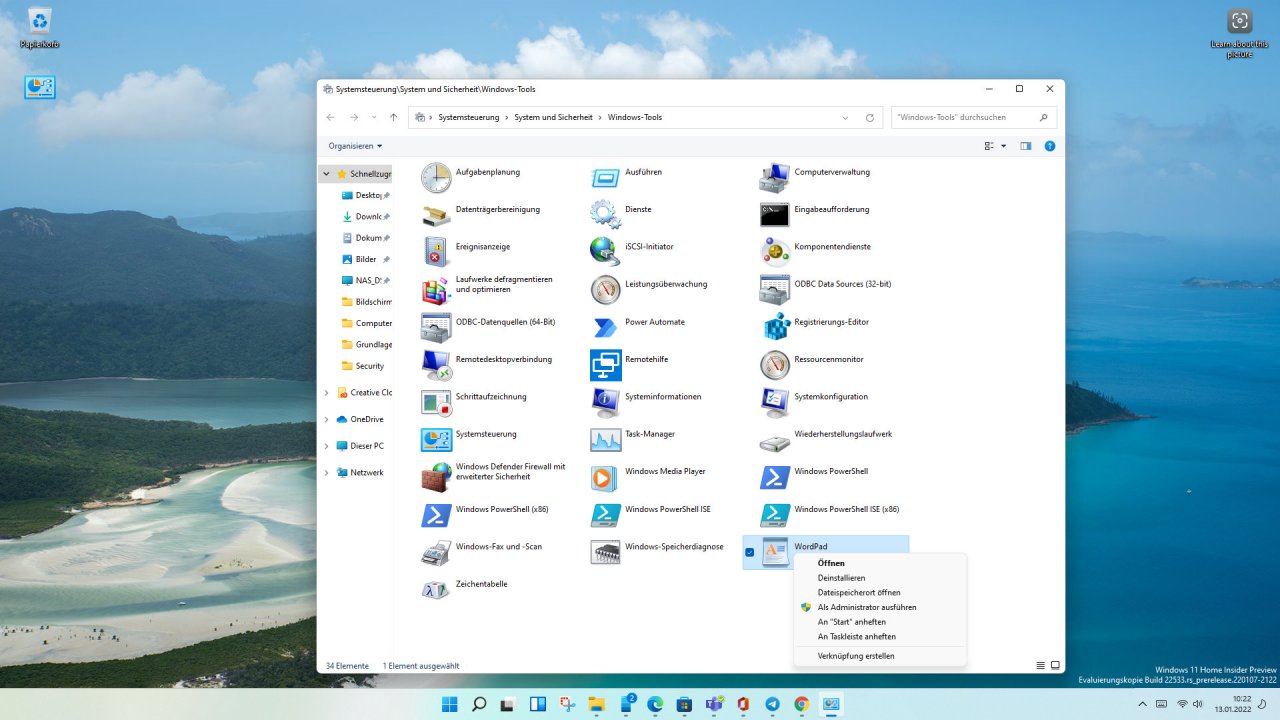Switch to large icons view in status bar
This screenshot has width=1280, height=720.
pyautogui.click(x=1055, y=665)
